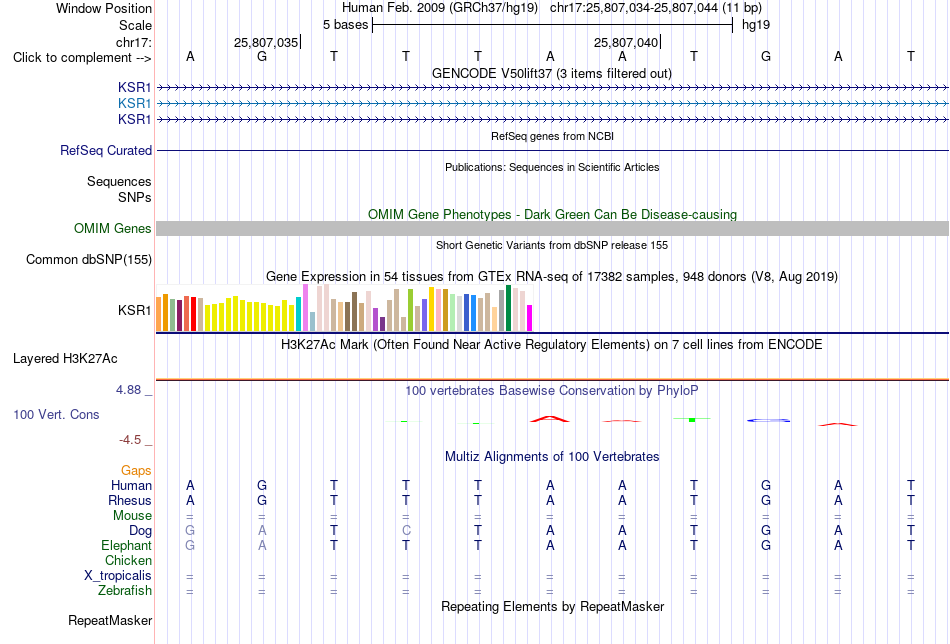Click the OMIM Gene Phenotypes track title

point(552,214)
